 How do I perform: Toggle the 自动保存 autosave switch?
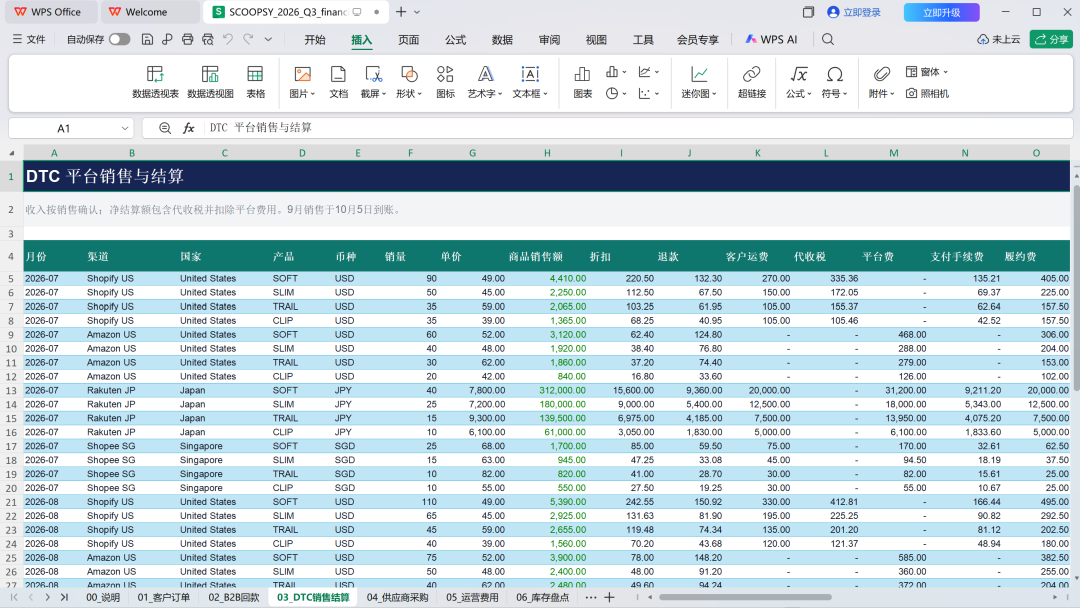click(119, 39)
